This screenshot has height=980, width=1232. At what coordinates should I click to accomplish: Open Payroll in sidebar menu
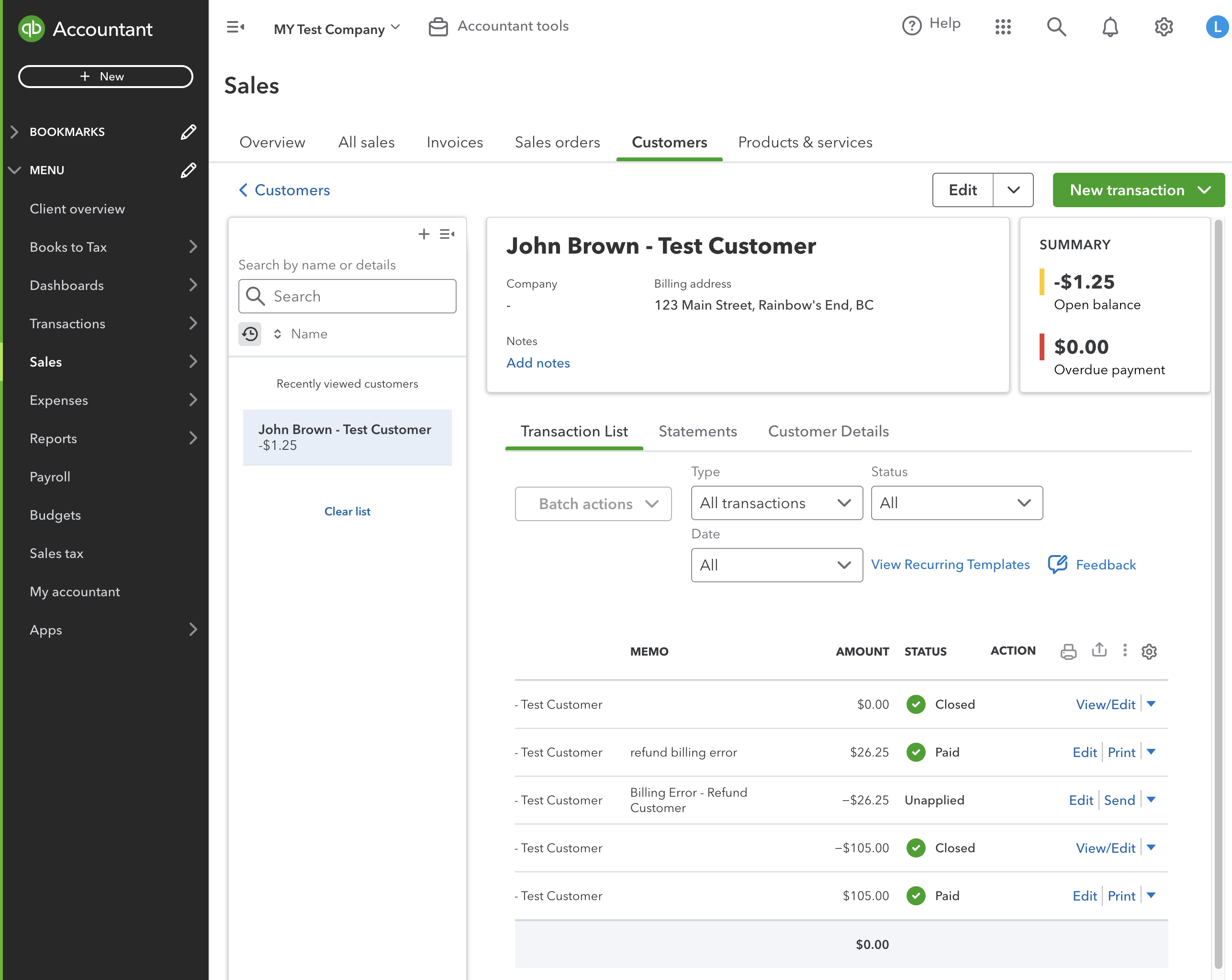[50, 477]
